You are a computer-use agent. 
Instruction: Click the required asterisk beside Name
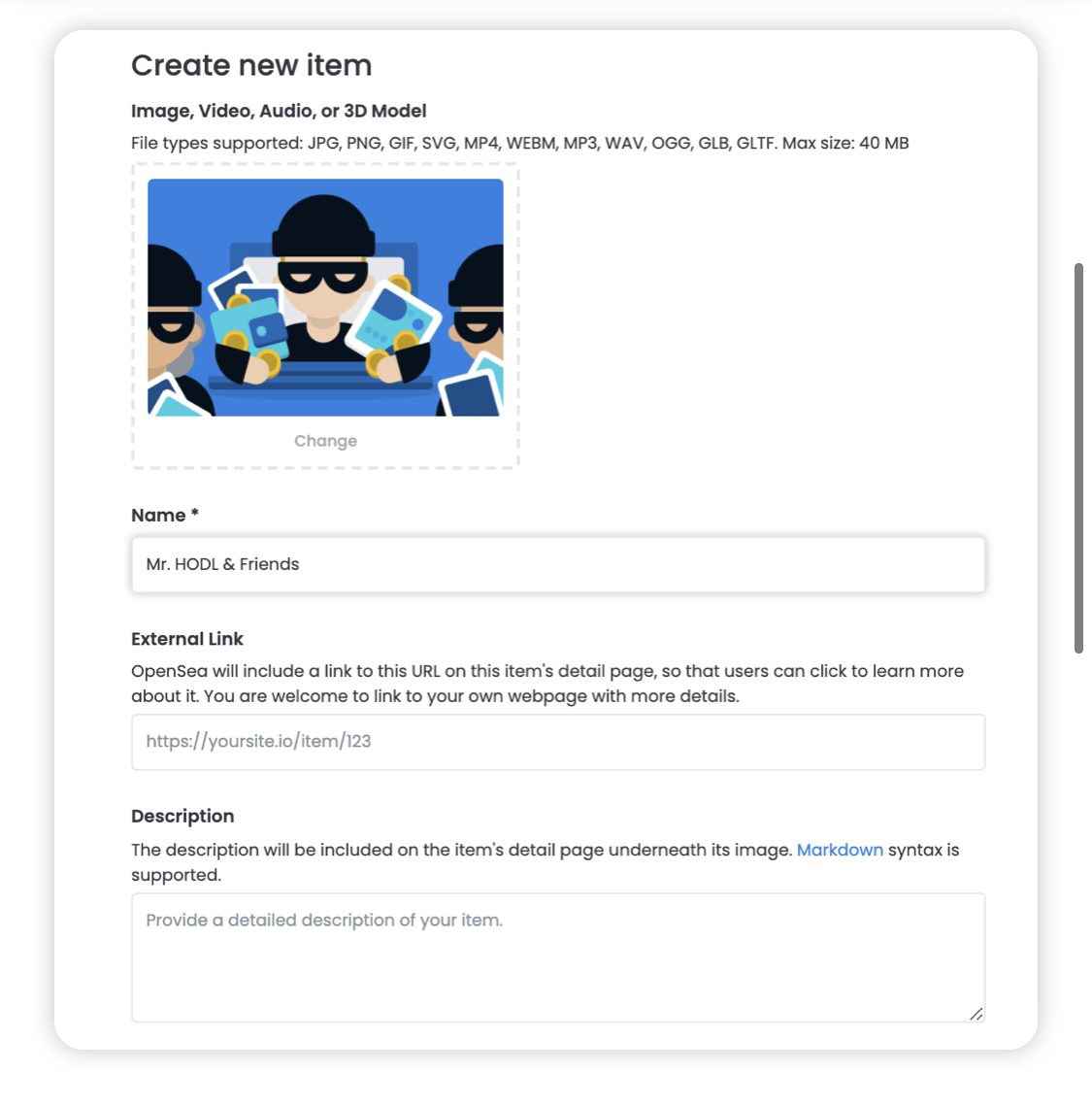pos(194,514)
